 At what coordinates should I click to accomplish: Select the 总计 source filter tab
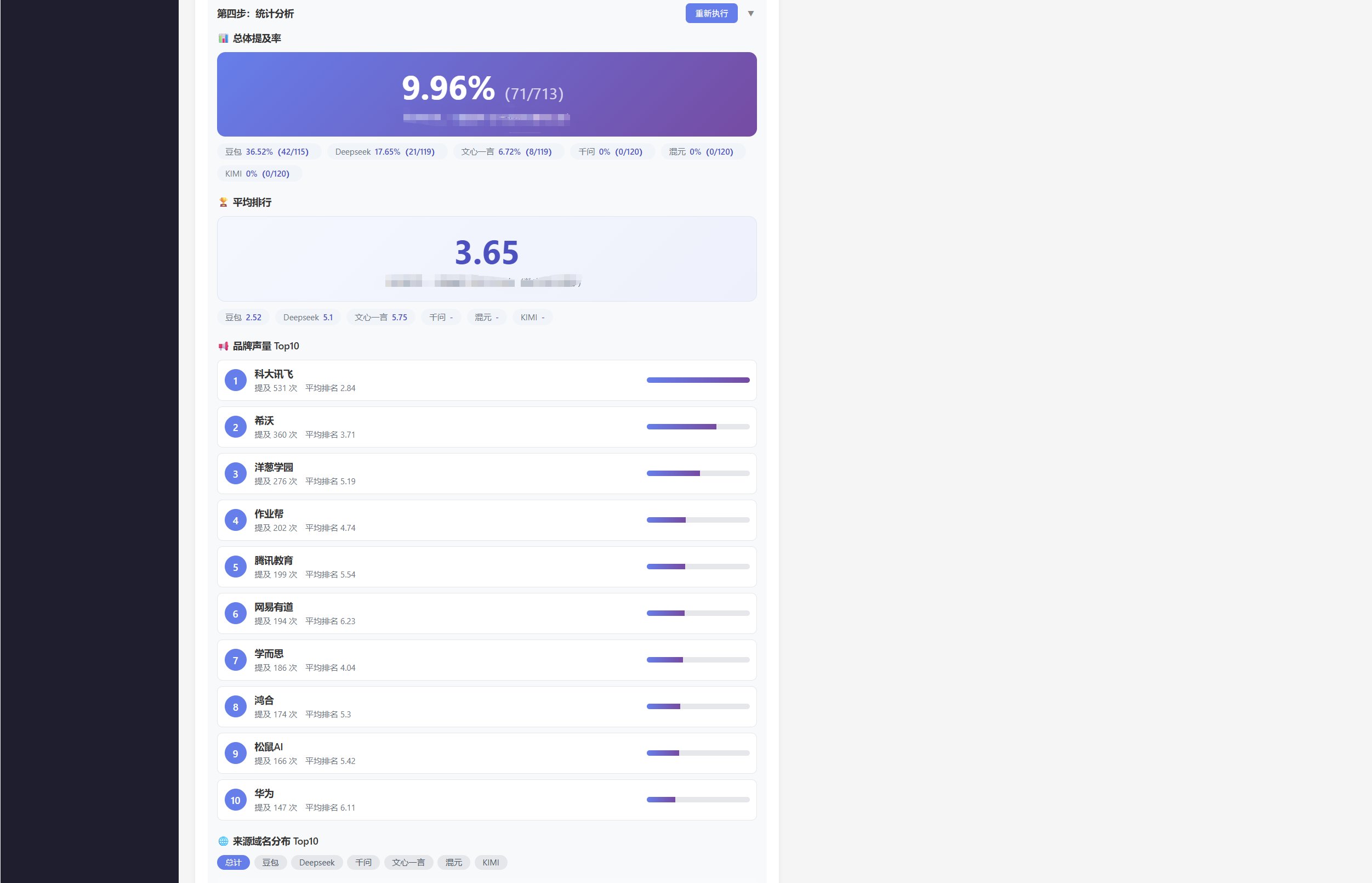(234, 862)
